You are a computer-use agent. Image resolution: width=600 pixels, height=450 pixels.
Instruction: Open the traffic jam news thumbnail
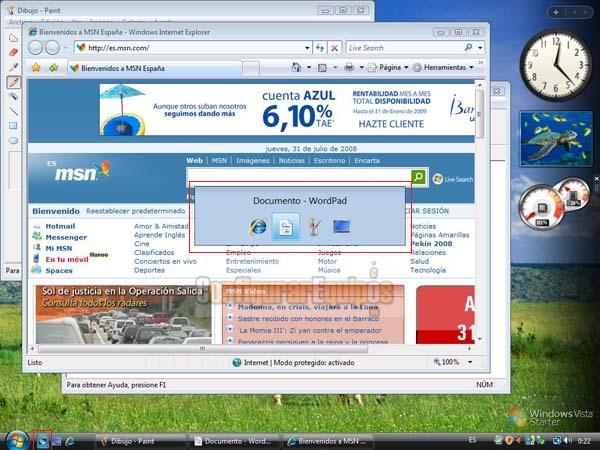tap(123, 315)
